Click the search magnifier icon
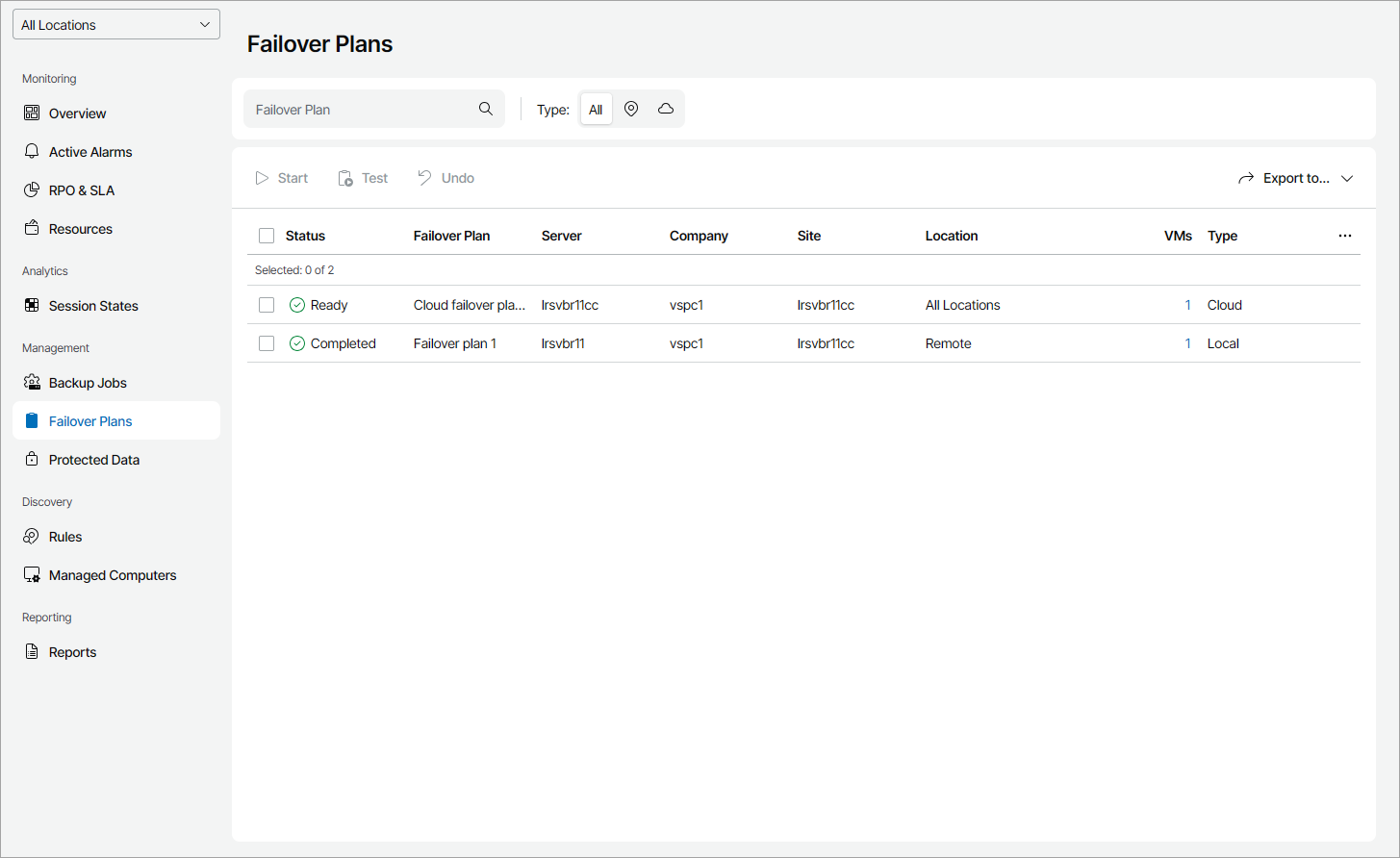Screen dimensions: 1400x858 pyautogui.click(x=486, y=109)
